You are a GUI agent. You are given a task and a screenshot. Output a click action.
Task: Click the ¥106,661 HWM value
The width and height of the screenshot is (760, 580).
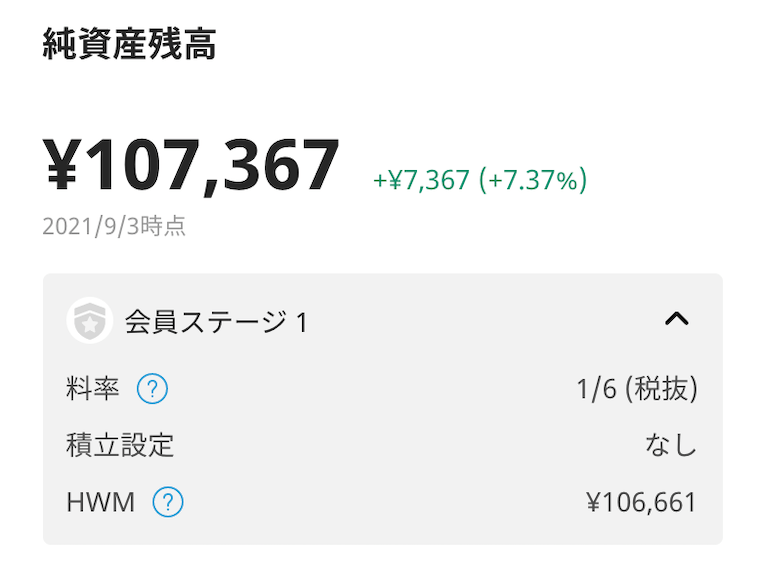[x=641, y=502]
